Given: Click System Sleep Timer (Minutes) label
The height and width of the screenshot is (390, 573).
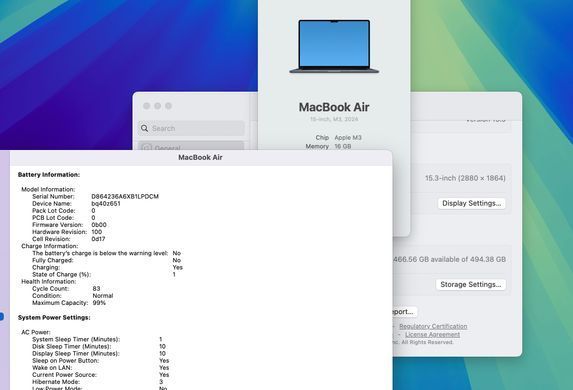Looking at the screenshot, I should pos(76,339).
